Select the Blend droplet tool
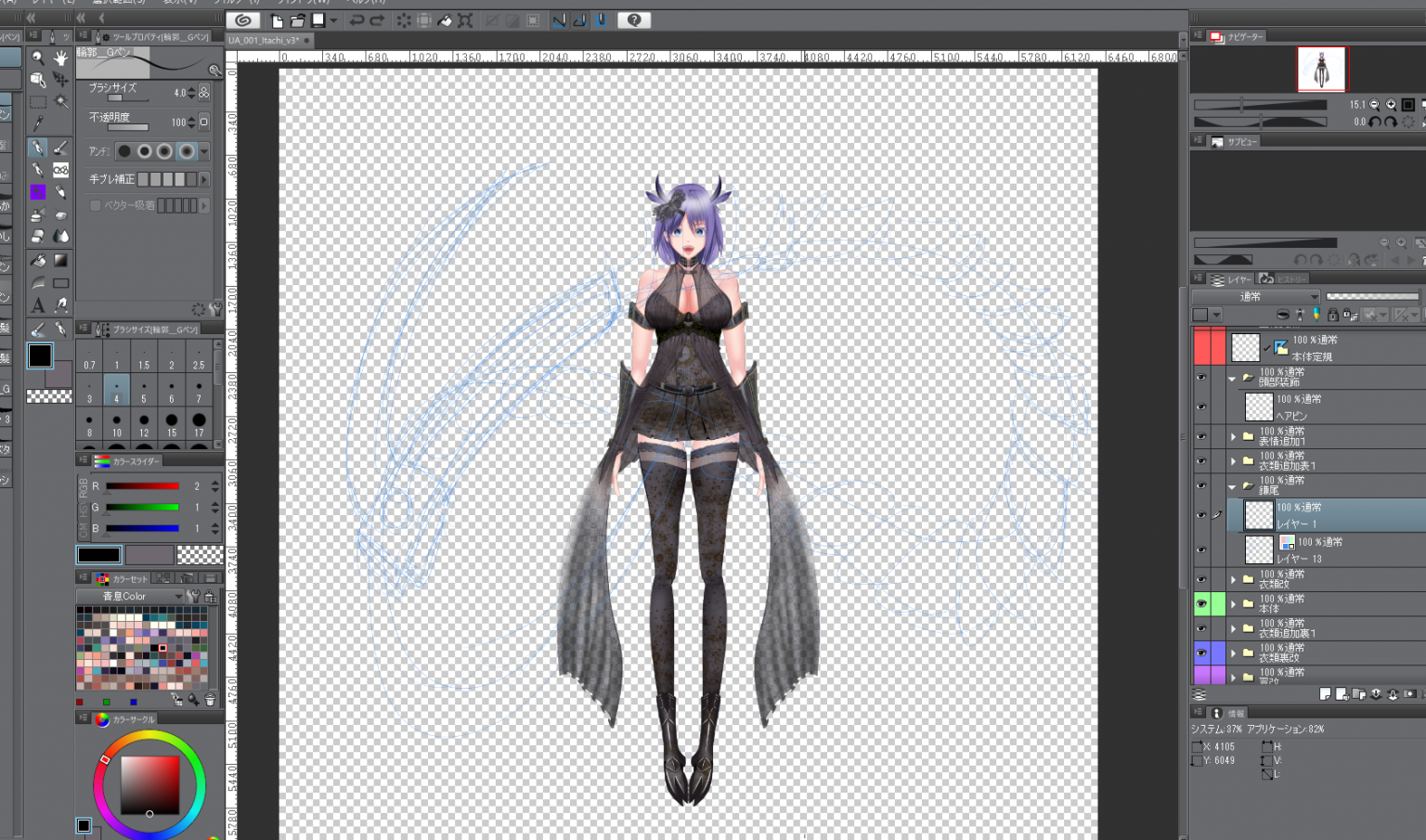 pyautogui.click(x=60, y=238)
